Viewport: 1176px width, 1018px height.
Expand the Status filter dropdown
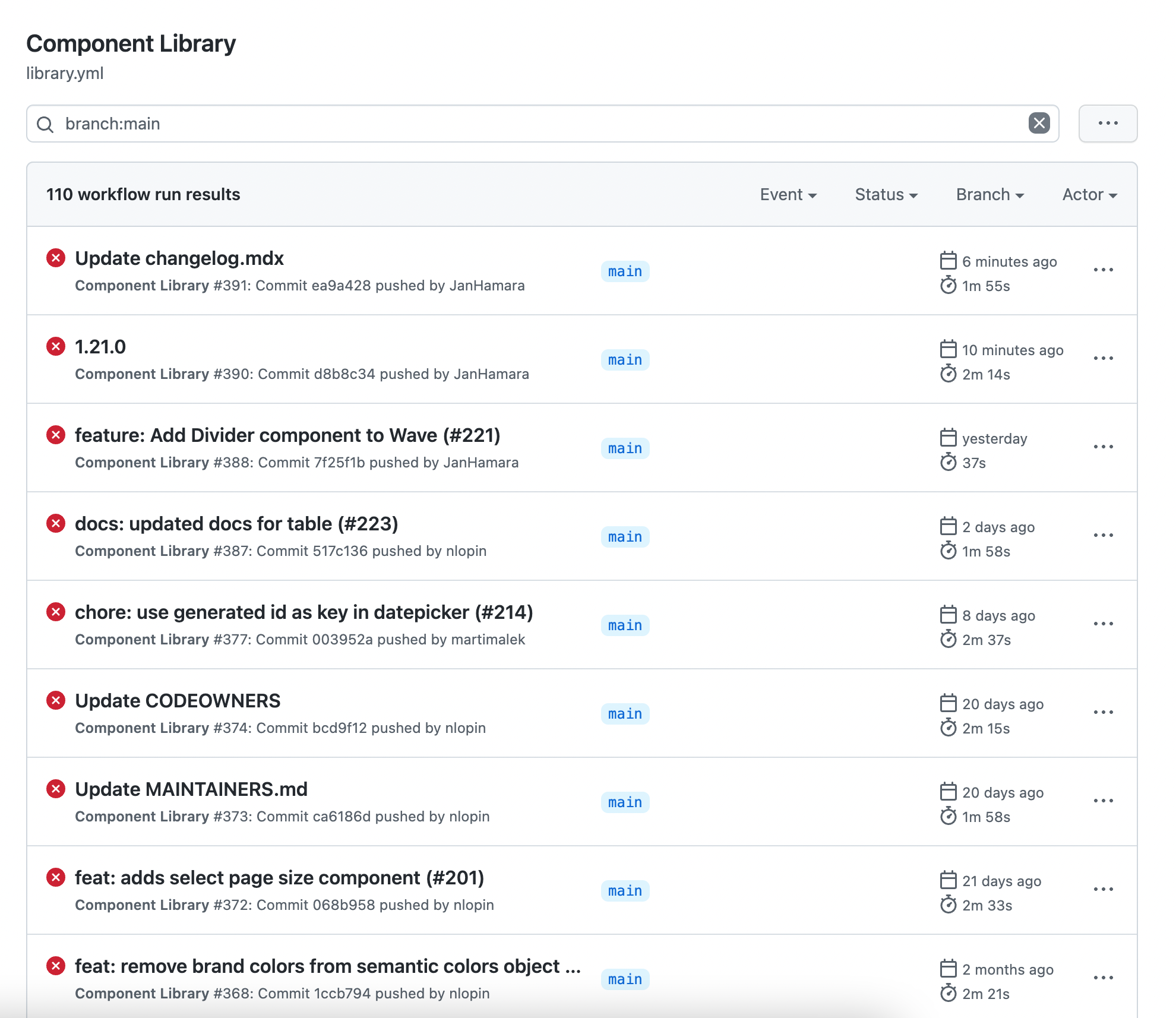coord(886,195)
